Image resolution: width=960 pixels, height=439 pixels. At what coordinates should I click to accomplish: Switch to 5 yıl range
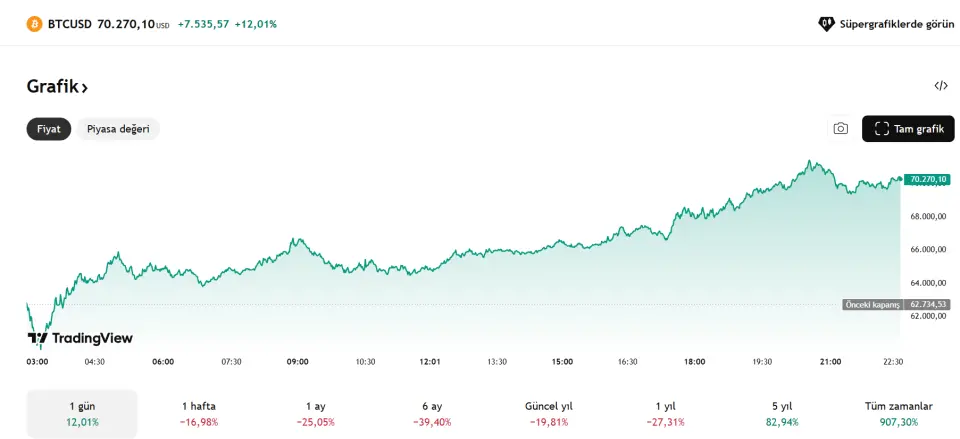pyautogui.click(x=782, y=414)
